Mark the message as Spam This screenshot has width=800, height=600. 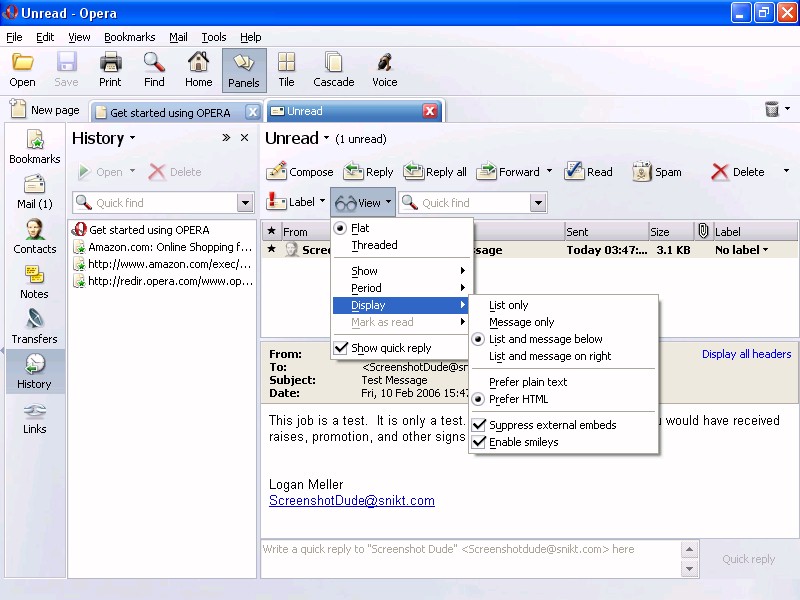pos(657,172)
